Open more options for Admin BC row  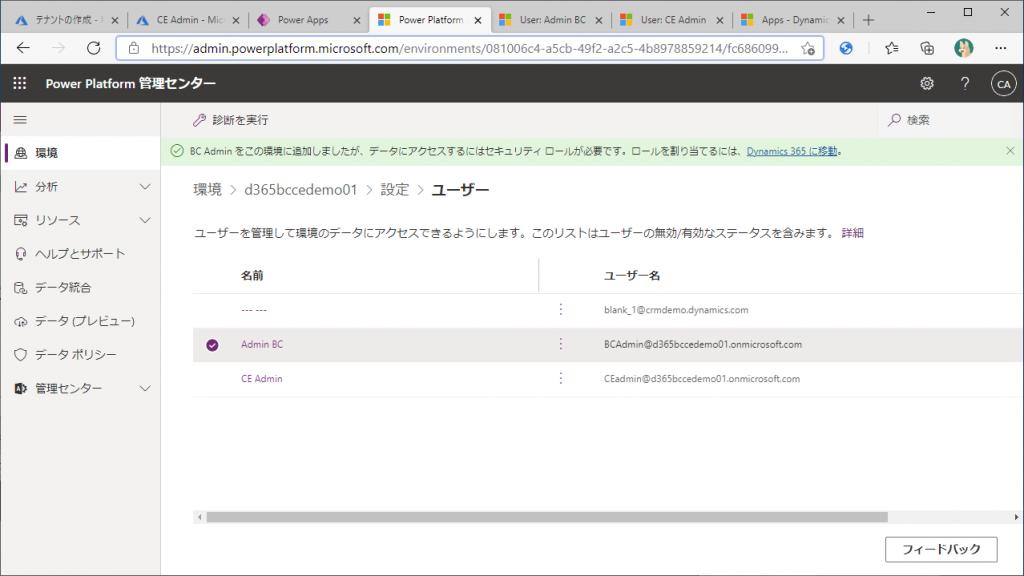560,344
